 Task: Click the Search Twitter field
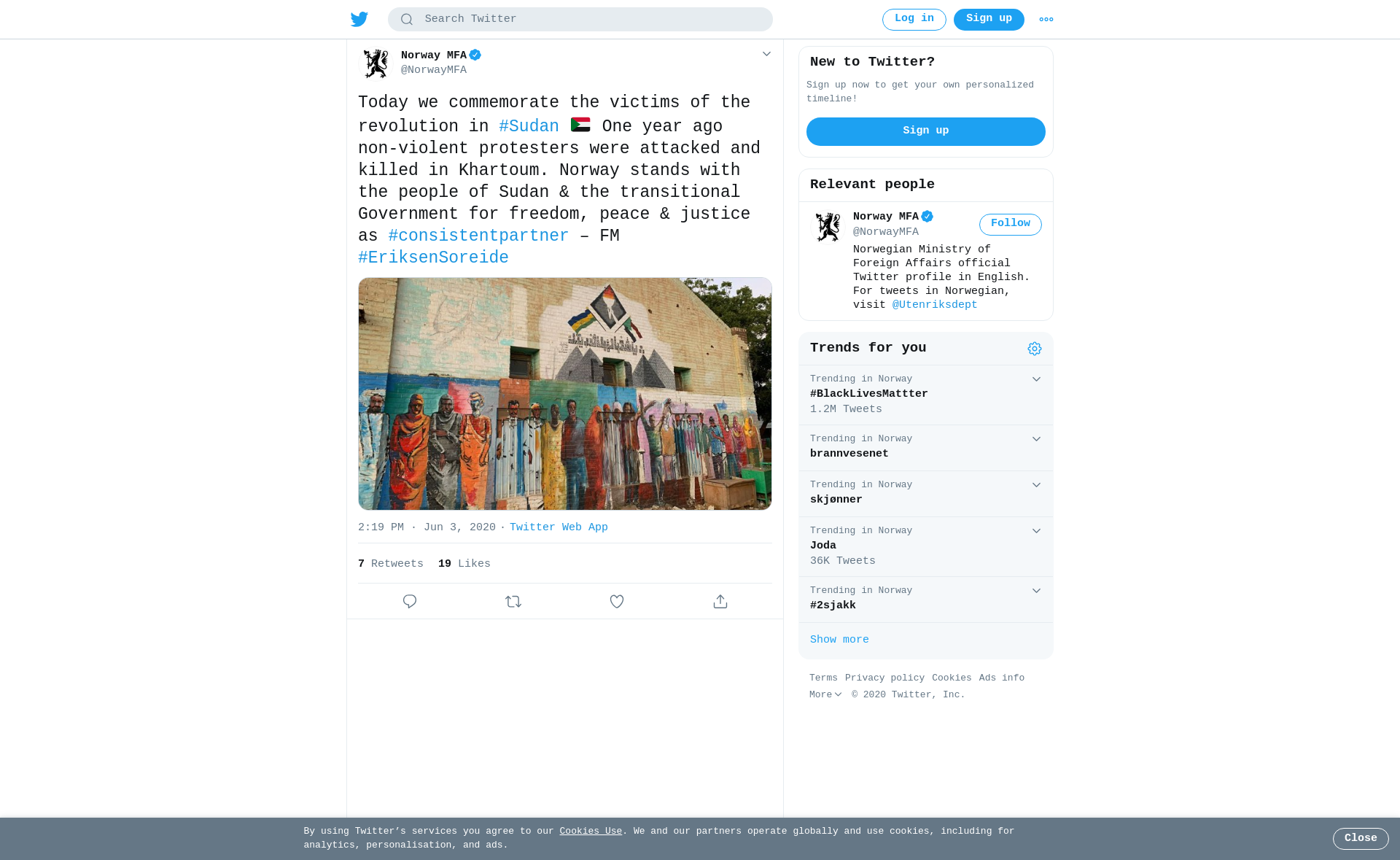(580, 19)
